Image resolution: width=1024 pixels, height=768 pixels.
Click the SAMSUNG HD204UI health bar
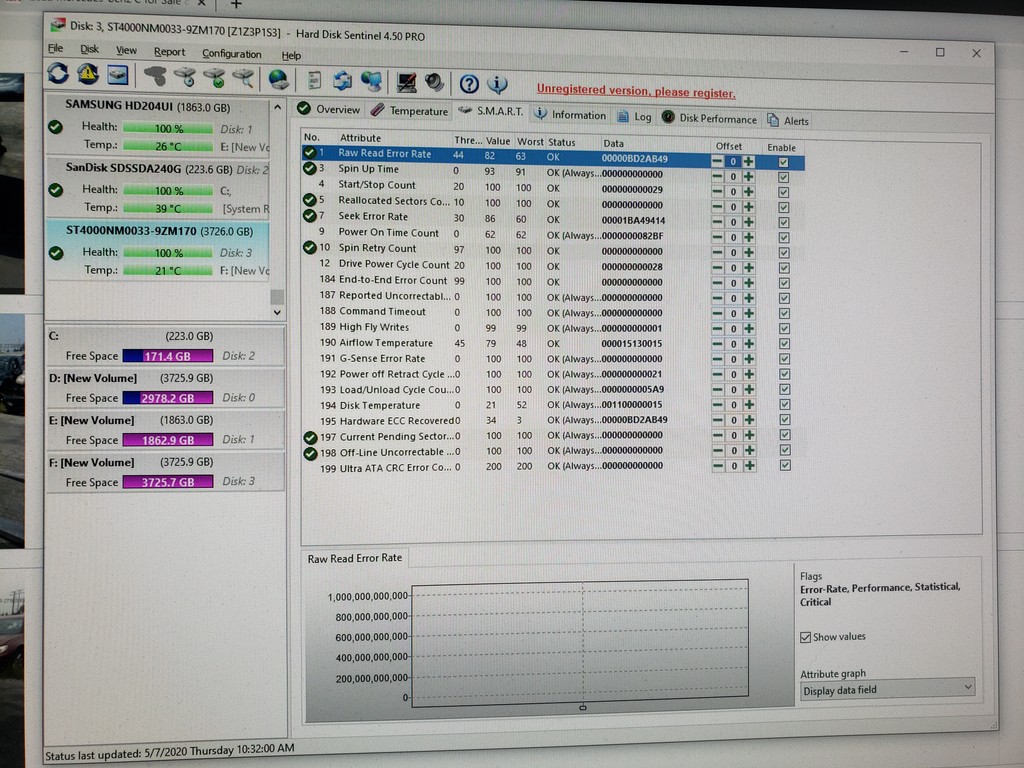pos(168,129)
